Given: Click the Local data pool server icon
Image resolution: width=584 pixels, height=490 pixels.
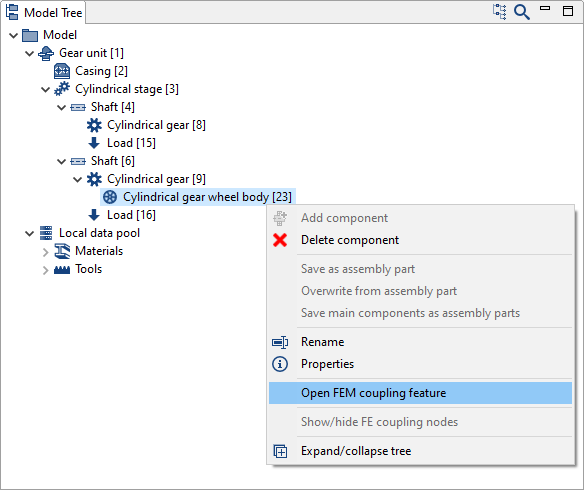Looking at the screenshot, I should tap(46, 233).
